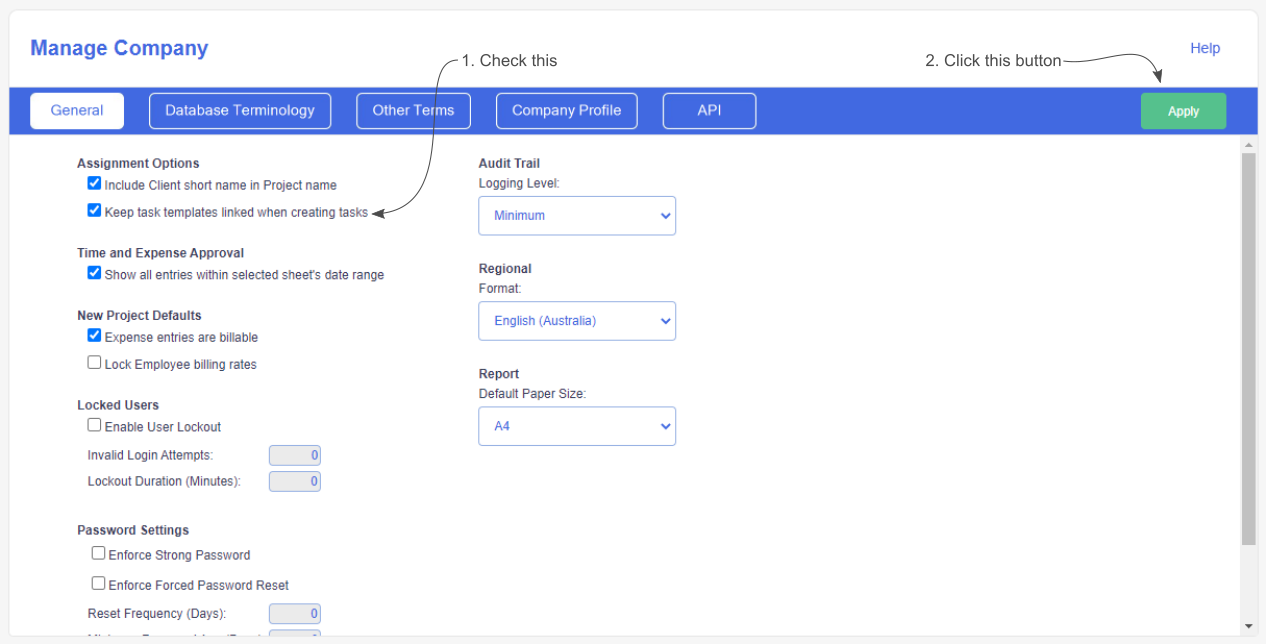Open the Other Terms tab
Image resolution: width=1266 pixels, height=644 pixels.
tap(413, 110)
